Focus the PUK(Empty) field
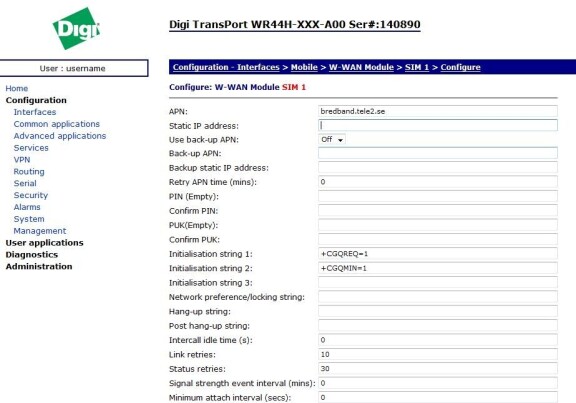Viewport: 576px width, 403px height. coord(438,225)
